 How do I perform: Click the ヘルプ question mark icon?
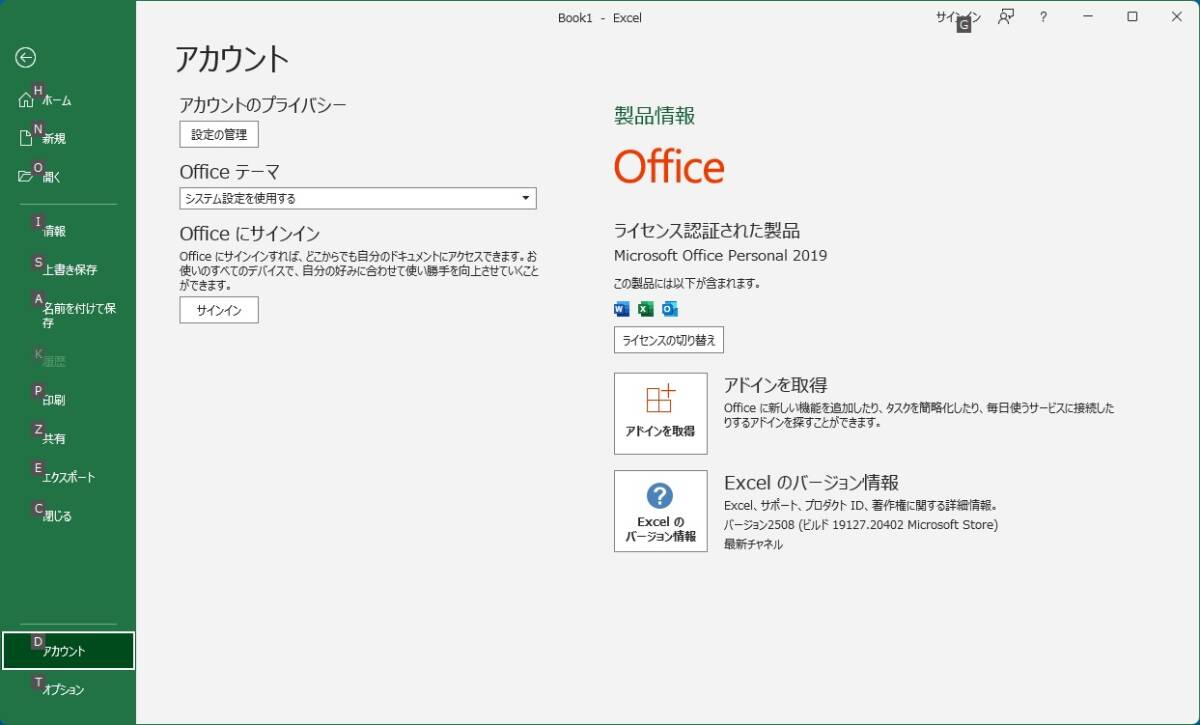pos(1043,17)
